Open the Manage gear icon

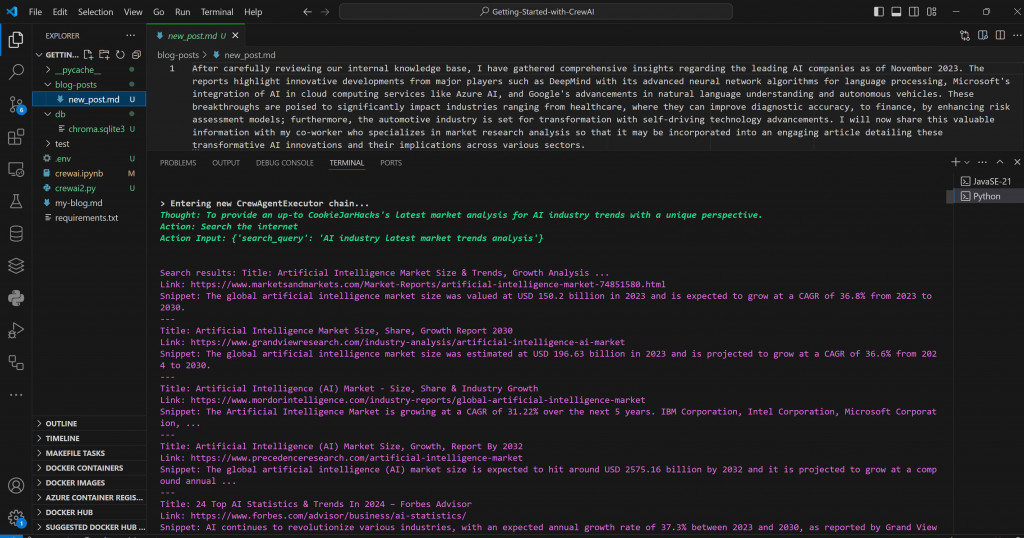tap(16, 518)
